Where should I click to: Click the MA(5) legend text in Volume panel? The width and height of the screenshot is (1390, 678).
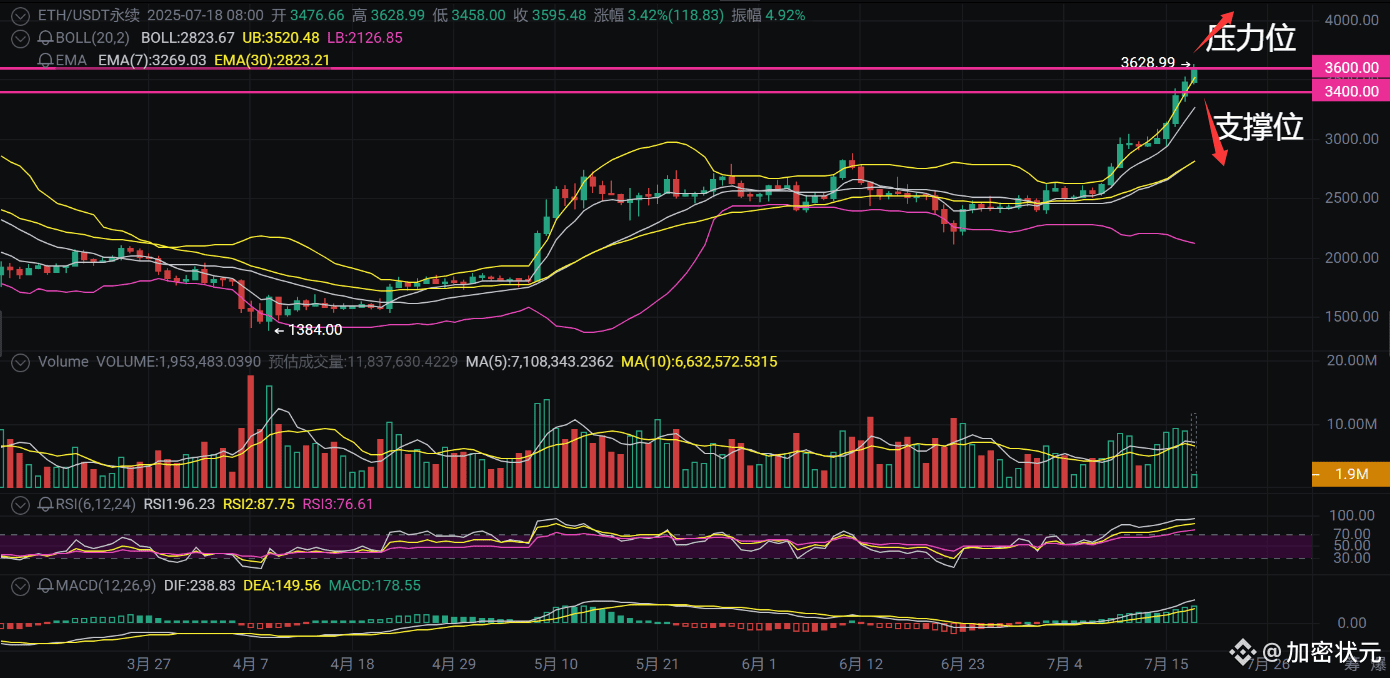[540, 362]
